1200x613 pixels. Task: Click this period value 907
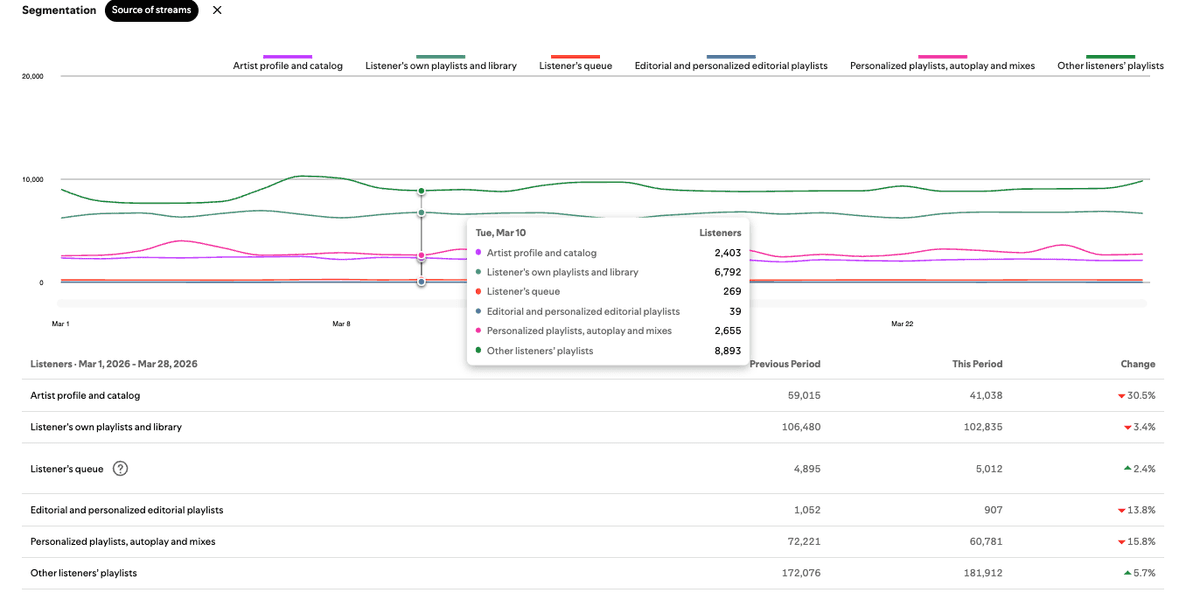point(993,510)
